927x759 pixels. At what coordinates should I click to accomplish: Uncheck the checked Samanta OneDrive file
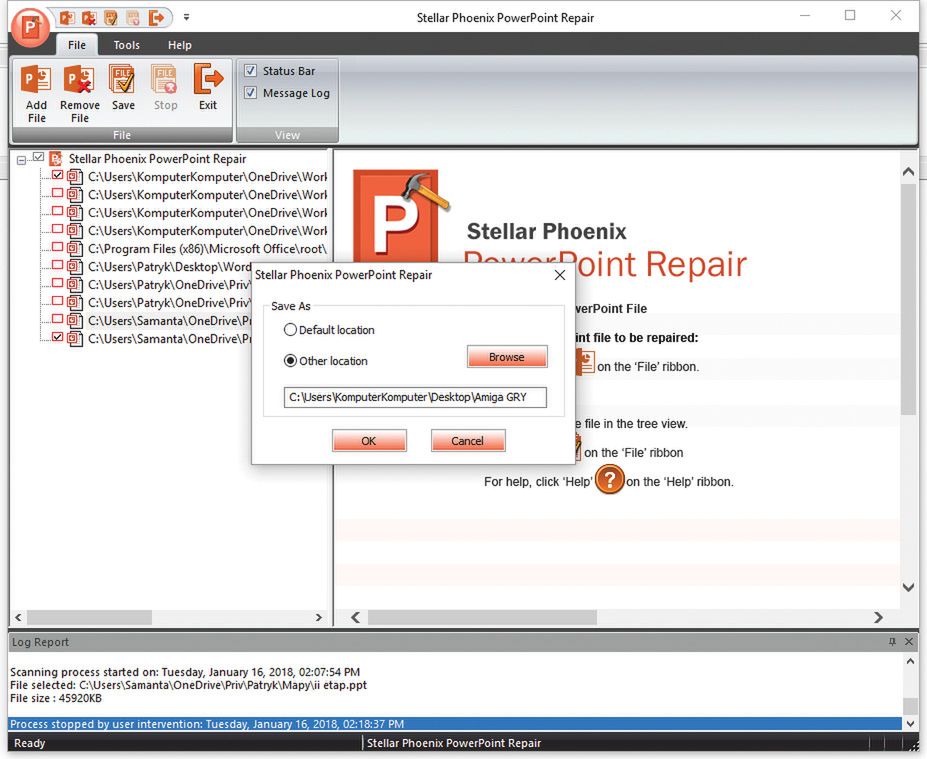57,337
